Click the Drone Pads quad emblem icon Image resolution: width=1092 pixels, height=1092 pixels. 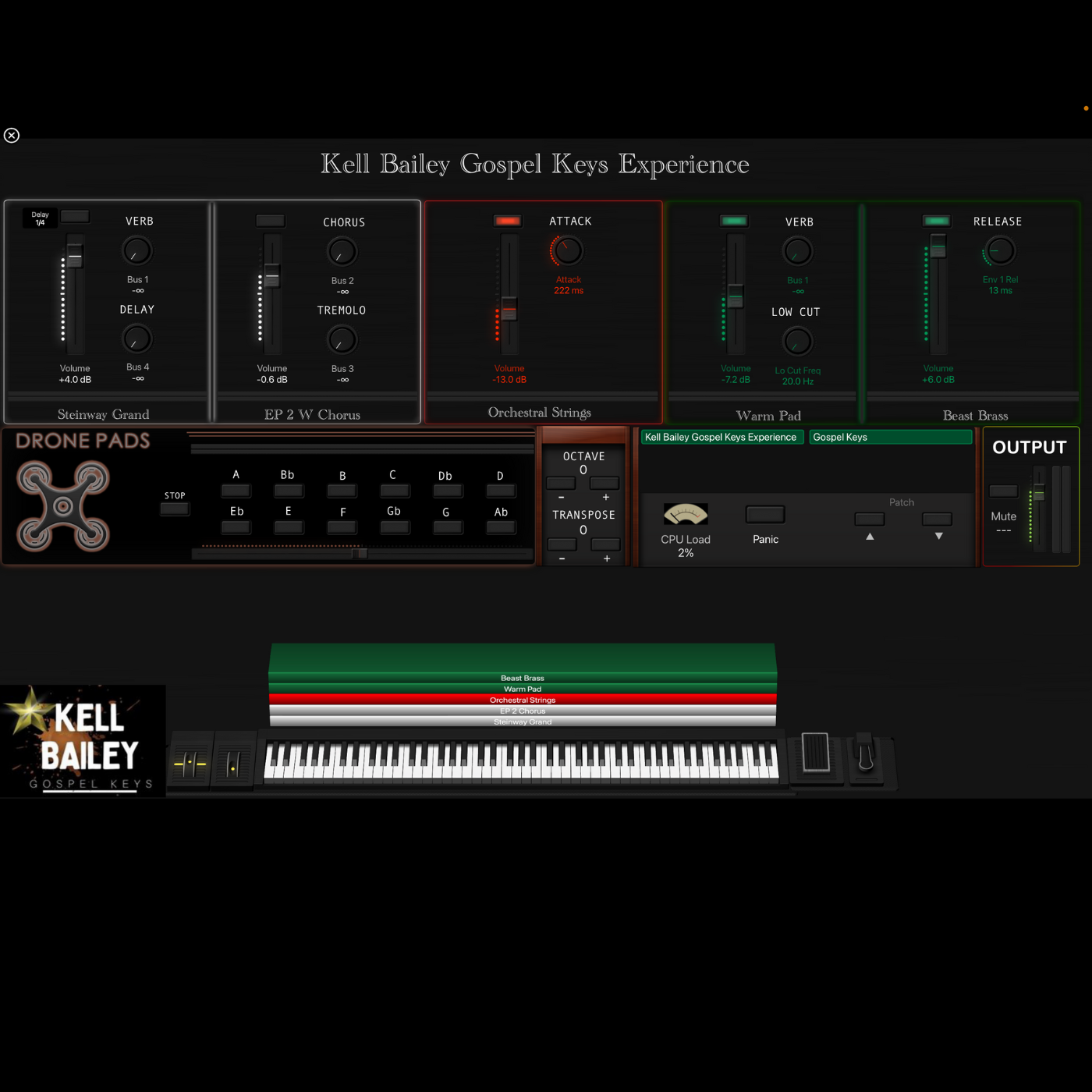click(63, 506)
